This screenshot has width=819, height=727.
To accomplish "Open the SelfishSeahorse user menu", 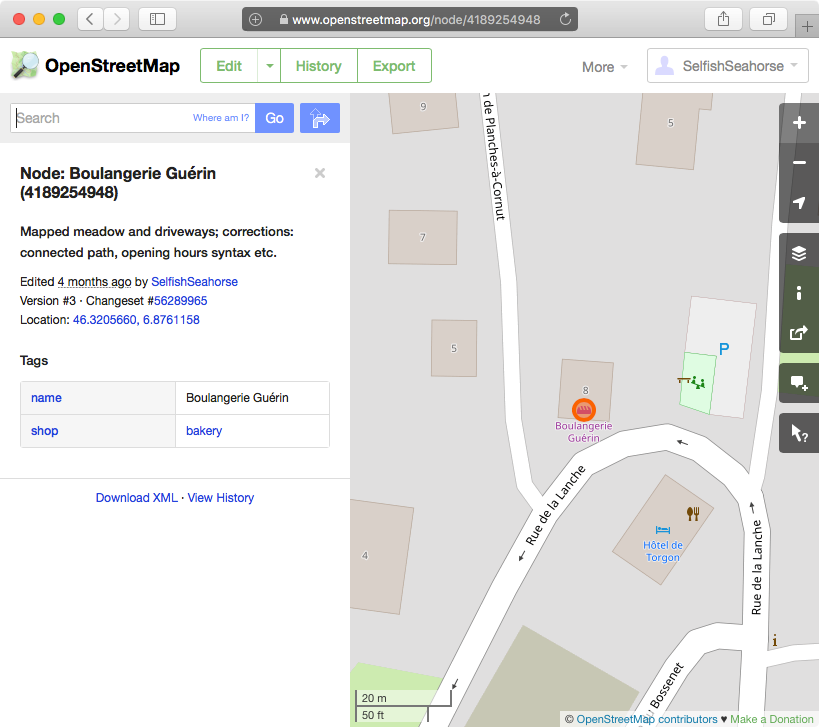I will click(728, 66).
